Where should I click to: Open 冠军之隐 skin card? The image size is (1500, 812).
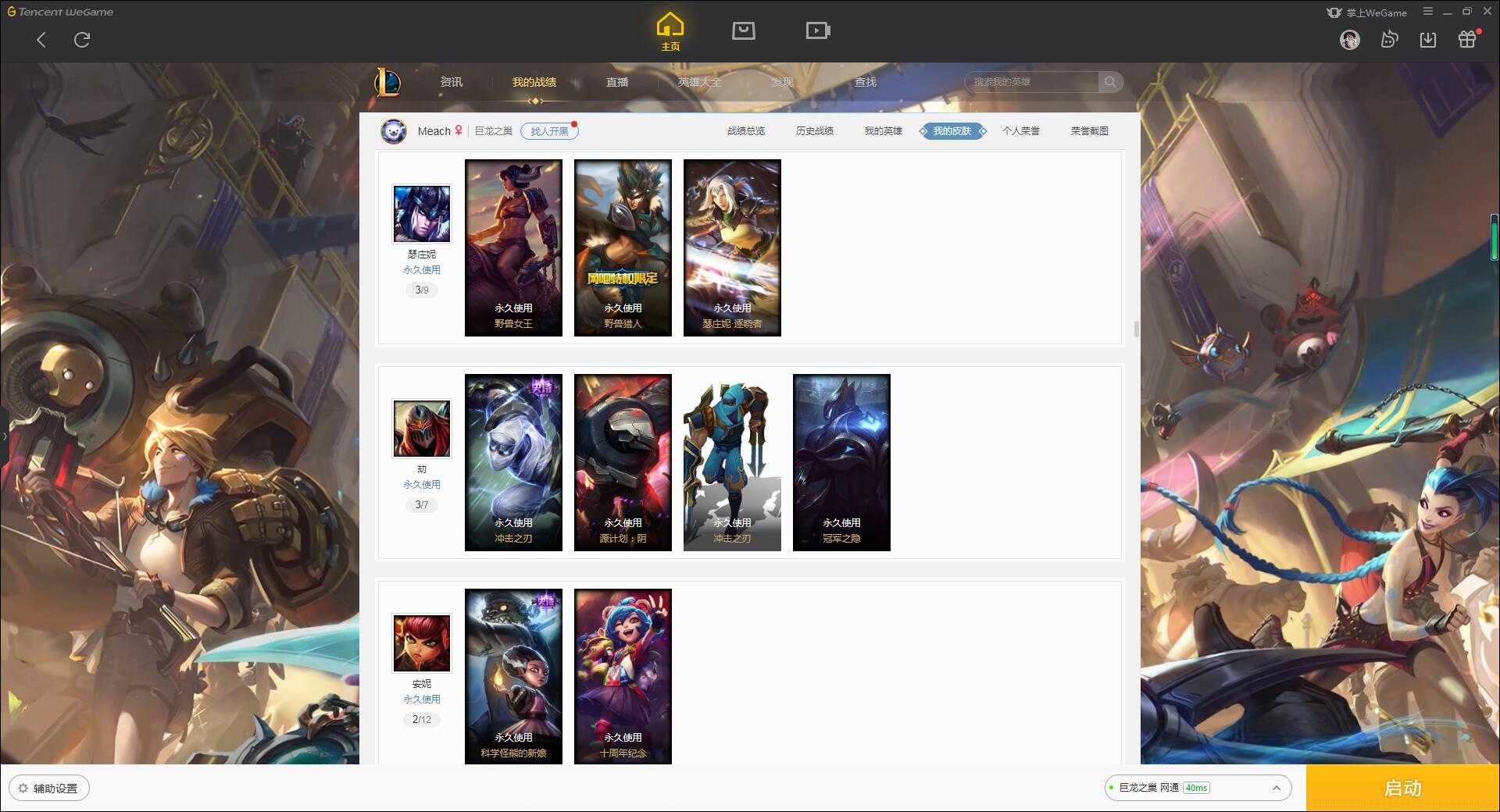pyautogui.click(x=841, y=463)
